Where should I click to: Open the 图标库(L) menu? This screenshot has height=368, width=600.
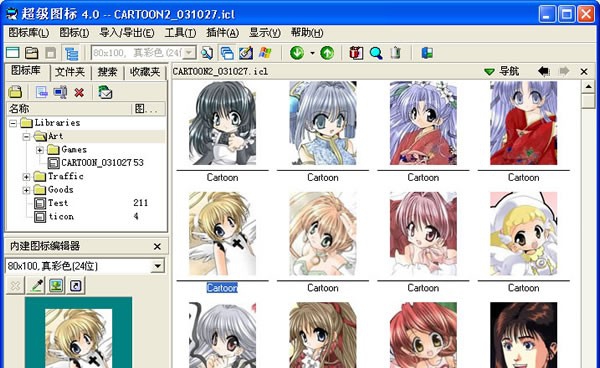tap(29, 33)
